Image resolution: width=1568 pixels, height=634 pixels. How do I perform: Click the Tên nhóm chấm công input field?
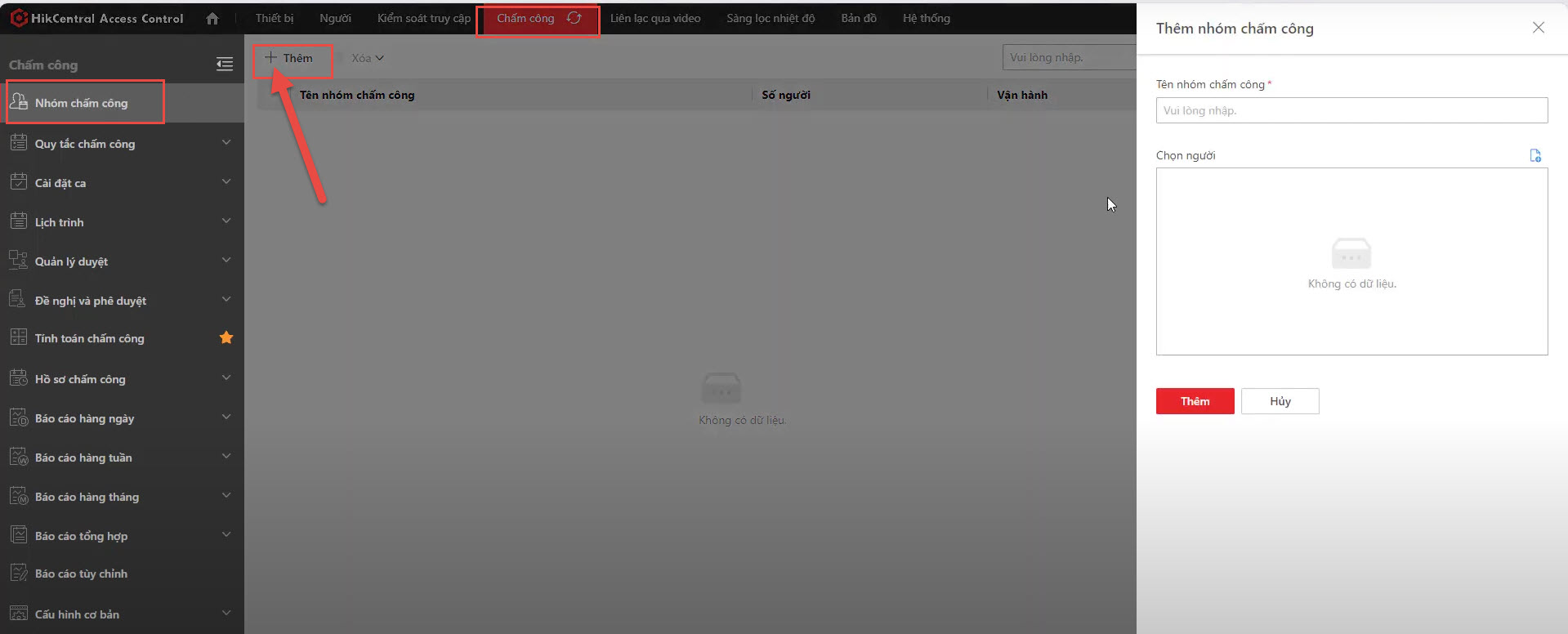tap(1351, 110)
